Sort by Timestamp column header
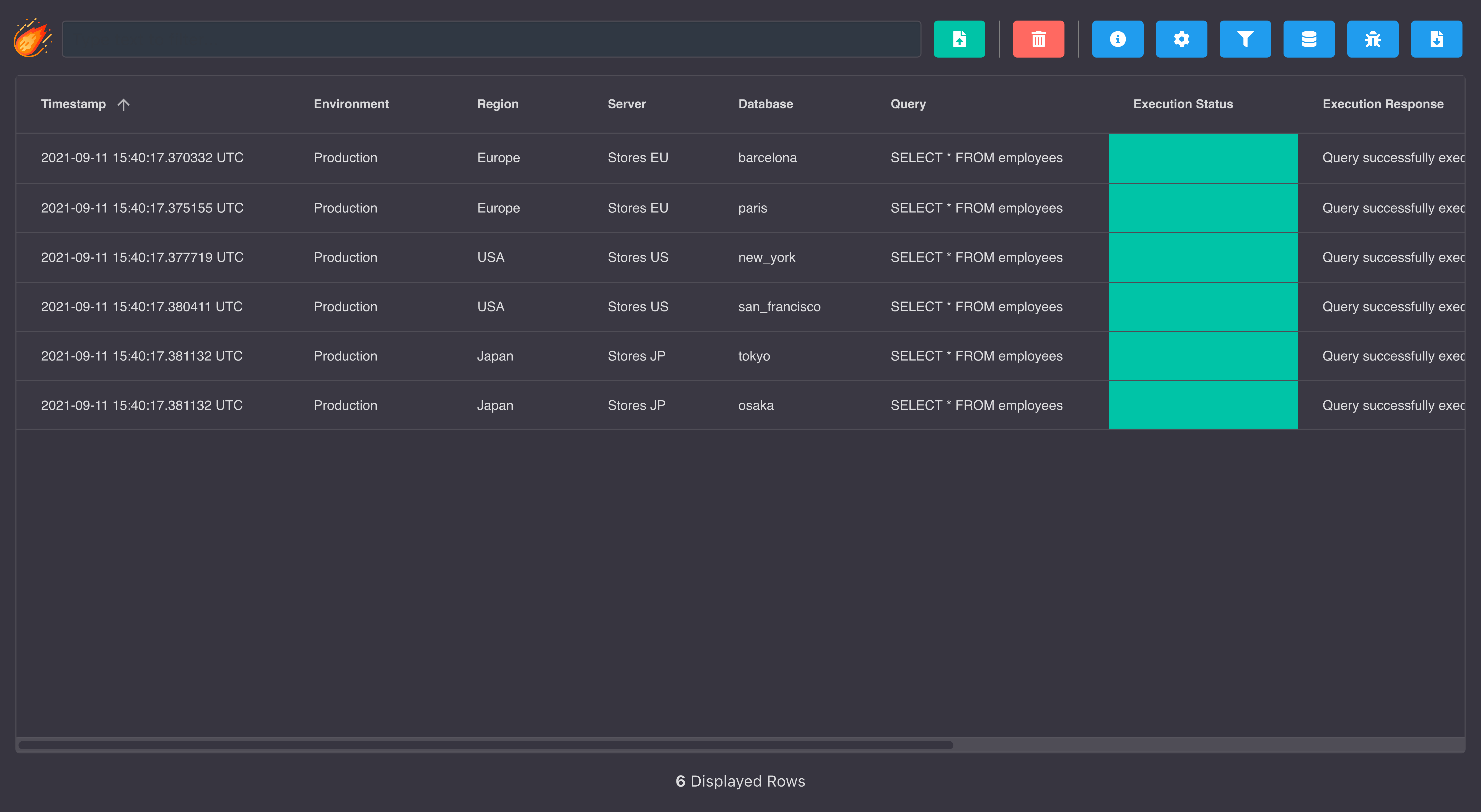This screenshot has width=1481, height=812. [x=74, y=104]
